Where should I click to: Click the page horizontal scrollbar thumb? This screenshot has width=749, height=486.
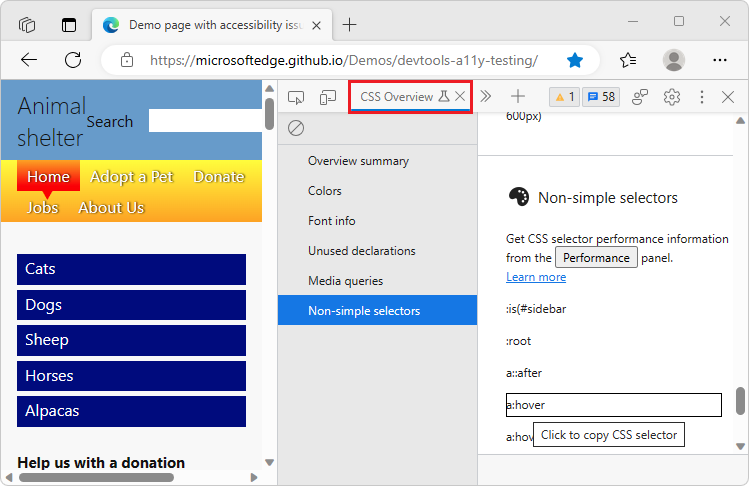click(x=96, y=477)
